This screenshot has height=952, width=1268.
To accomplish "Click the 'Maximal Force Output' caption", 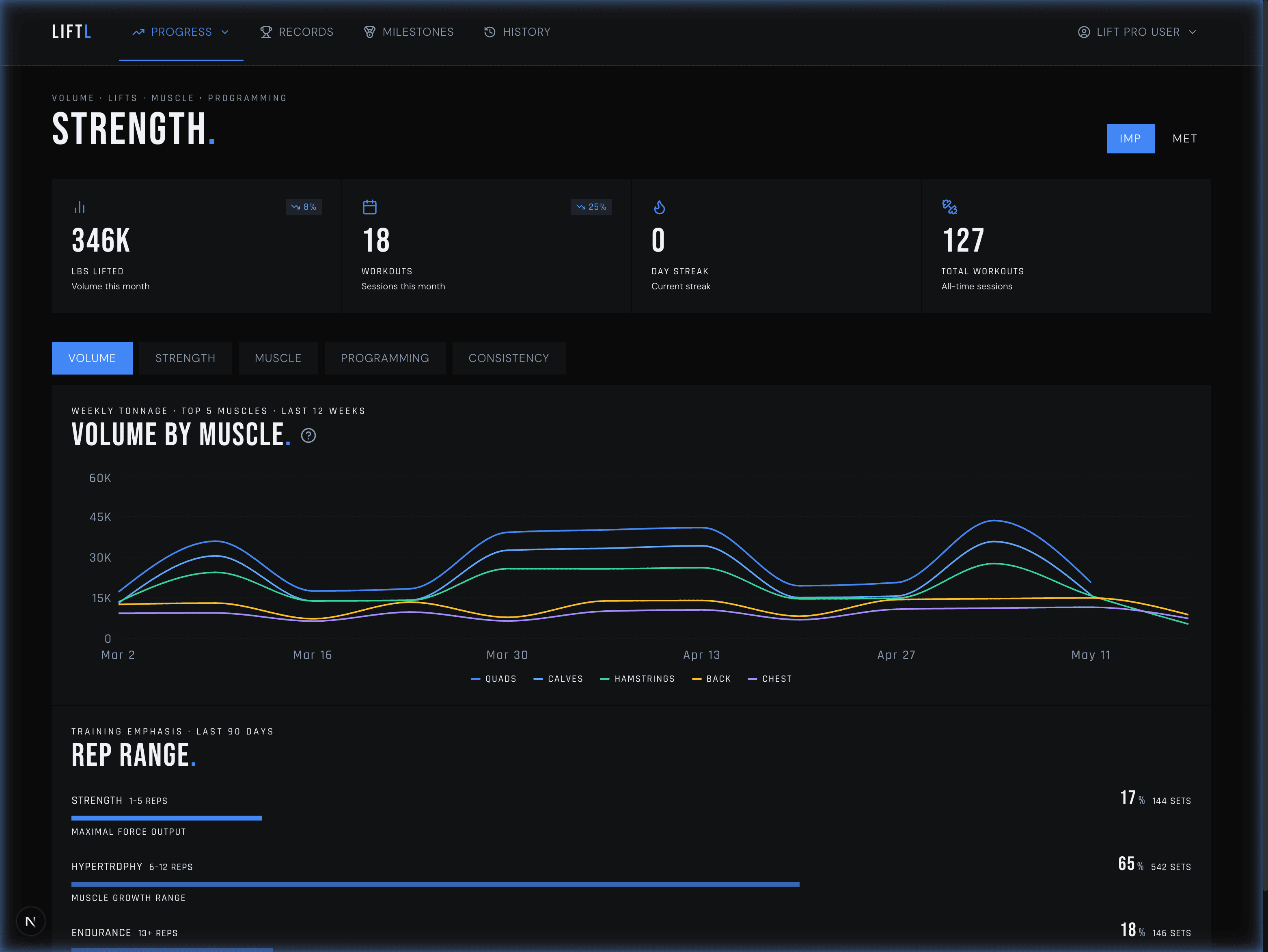I will 128,831.
